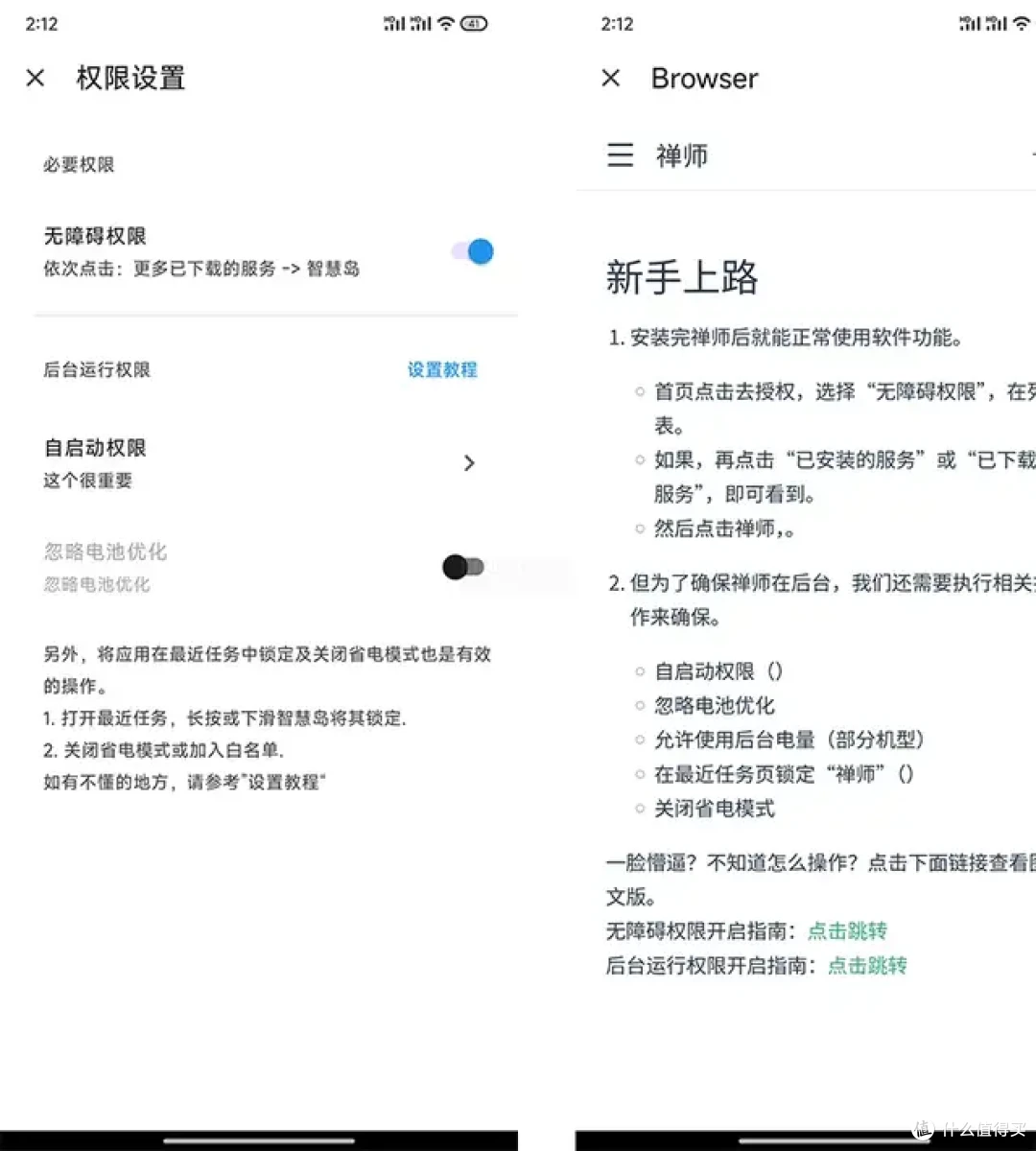Tap the 新手上路 heading
The image size is (1036, 1151).
tap(682, 277)
